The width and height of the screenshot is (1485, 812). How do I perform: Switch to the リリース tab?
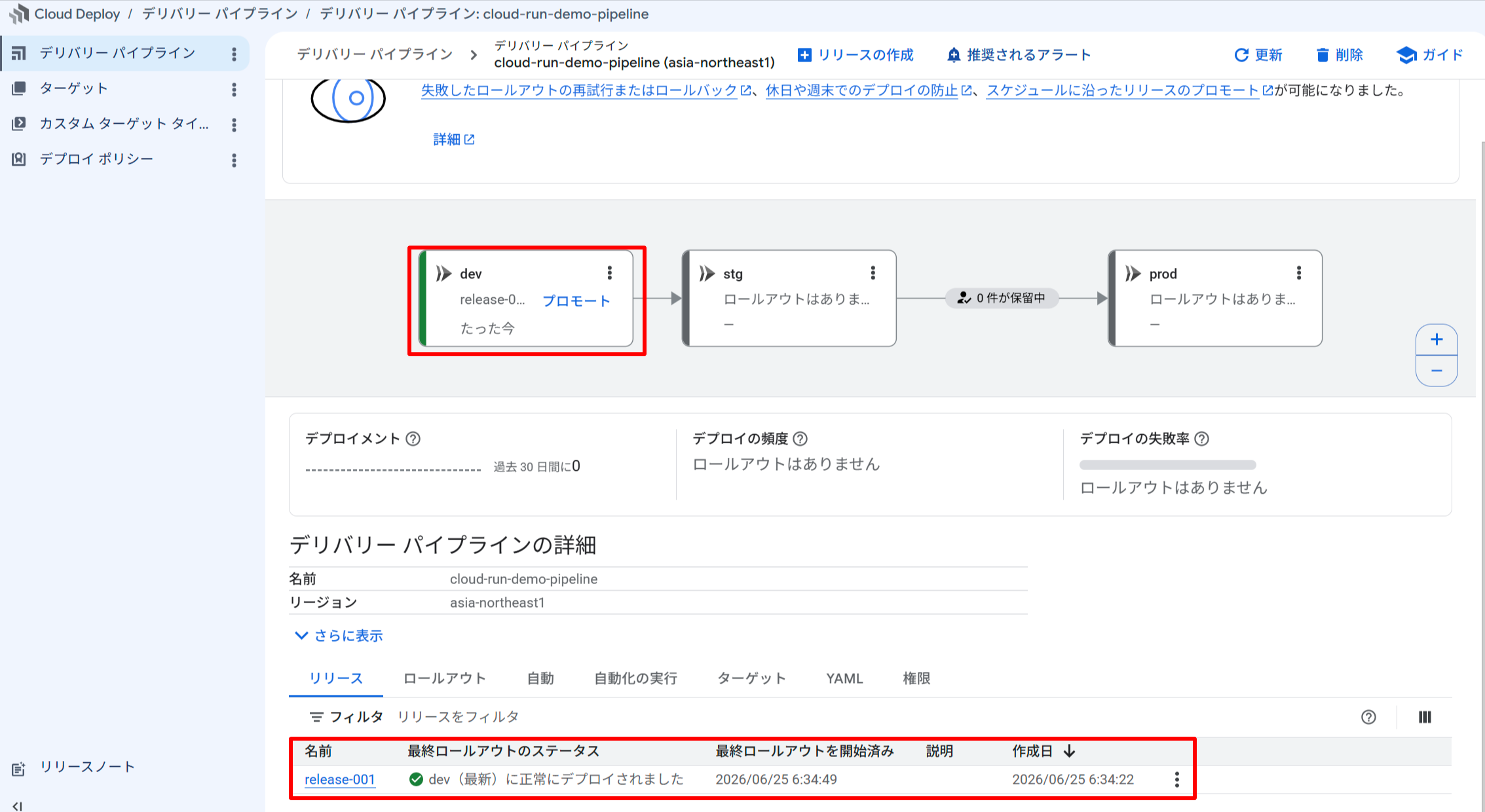(336, 678)
